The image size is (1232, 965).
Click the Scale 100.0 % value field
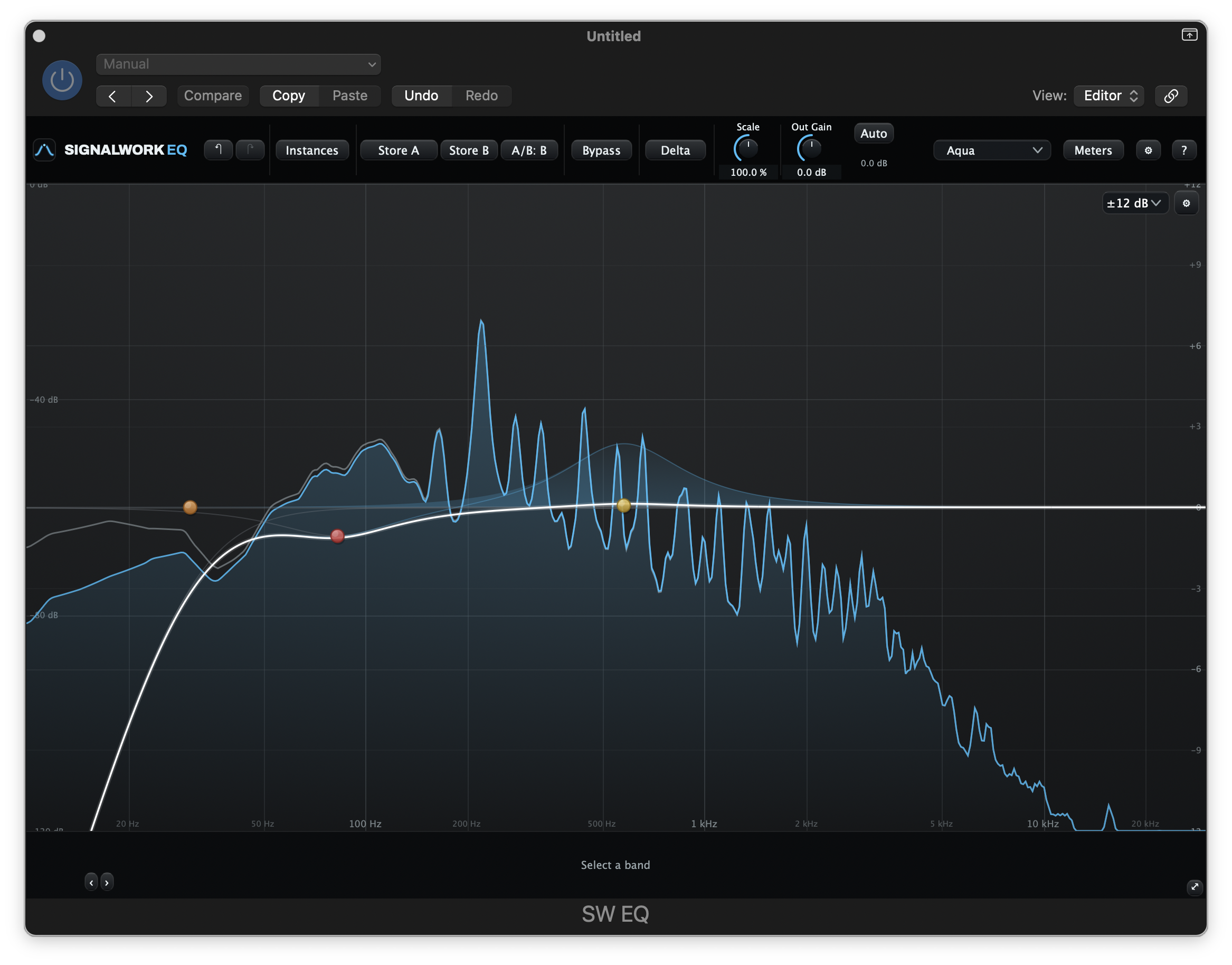point(748,172)
